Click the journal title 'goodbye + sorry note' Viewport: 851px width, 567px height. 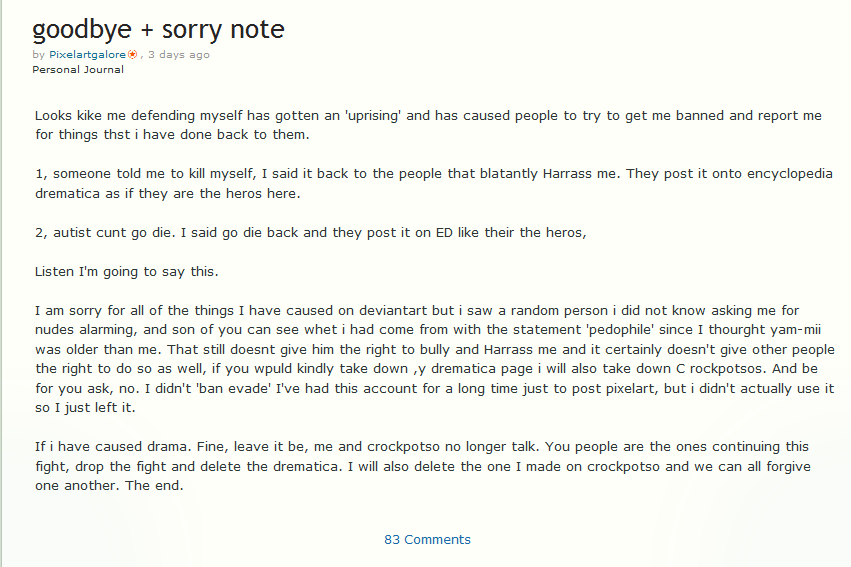[x=158, y=29]
